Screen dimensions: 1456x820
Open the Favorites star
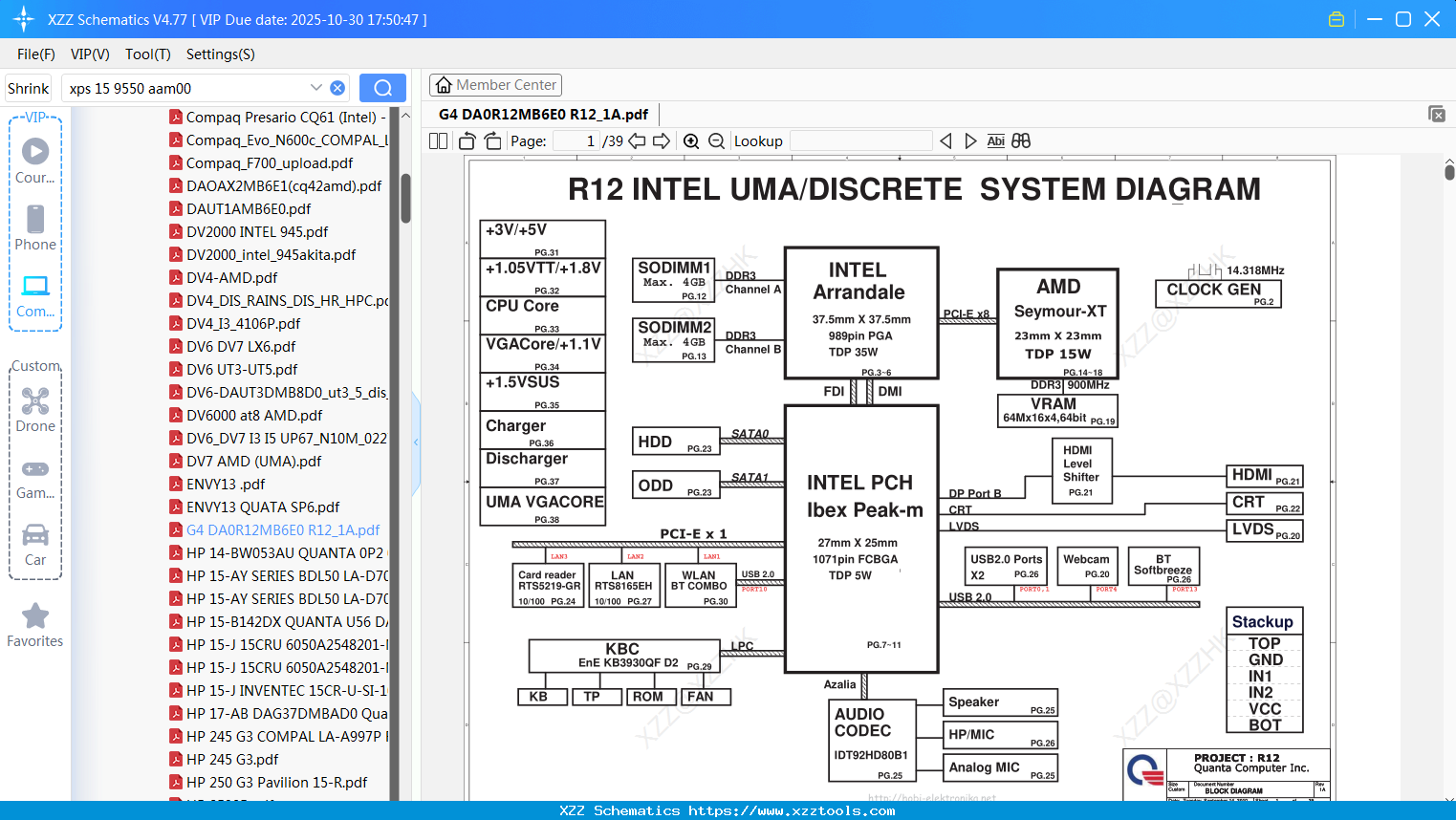coord(35,625)
